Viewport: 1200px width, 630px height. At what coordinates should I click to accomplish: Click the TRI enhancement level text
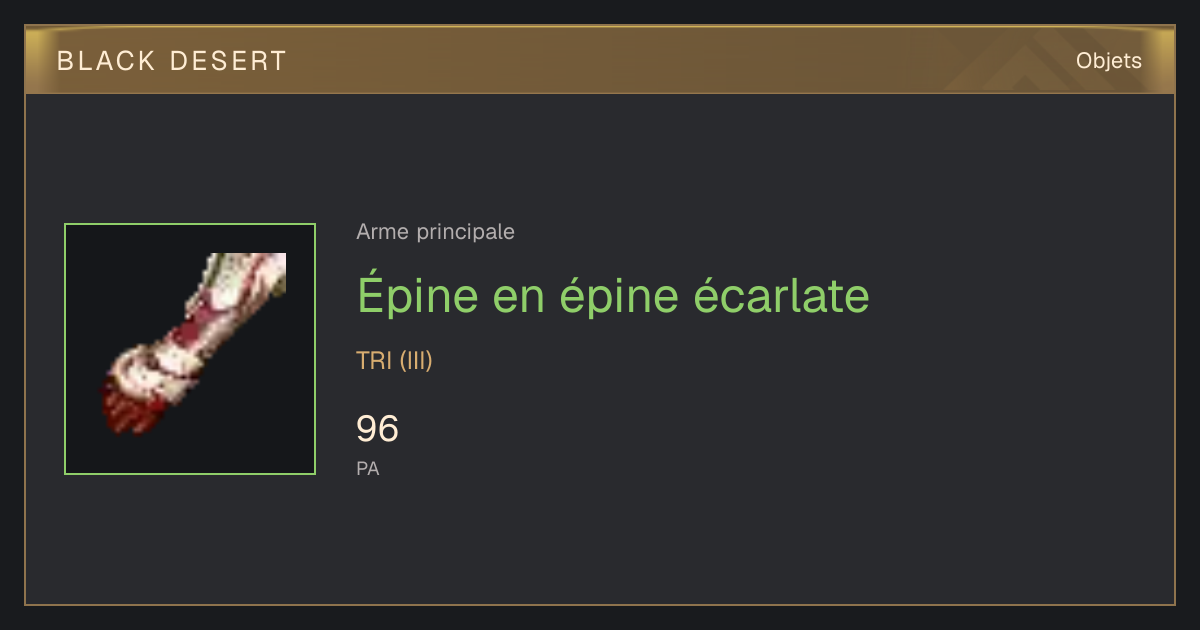[374, 361]
